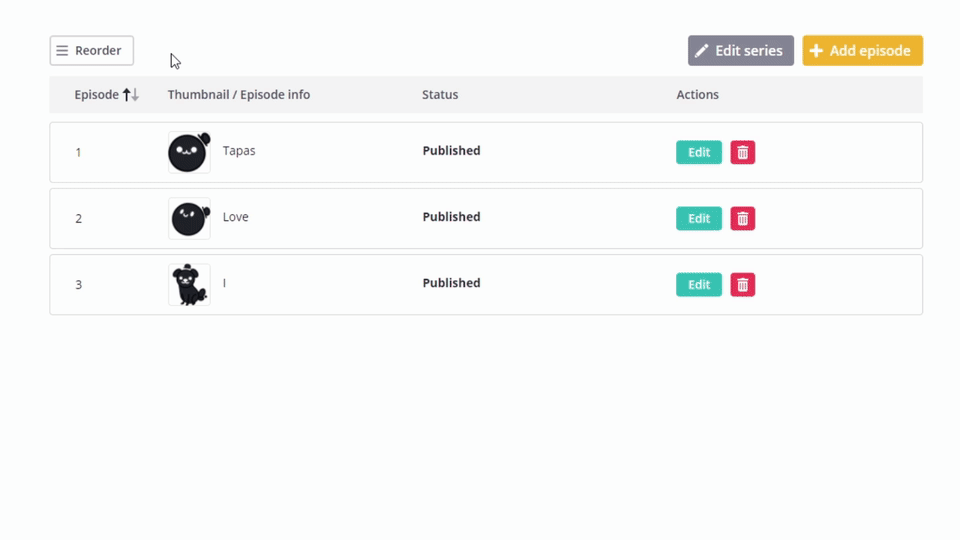Click the Published status of Love

[x=451, y=217]
